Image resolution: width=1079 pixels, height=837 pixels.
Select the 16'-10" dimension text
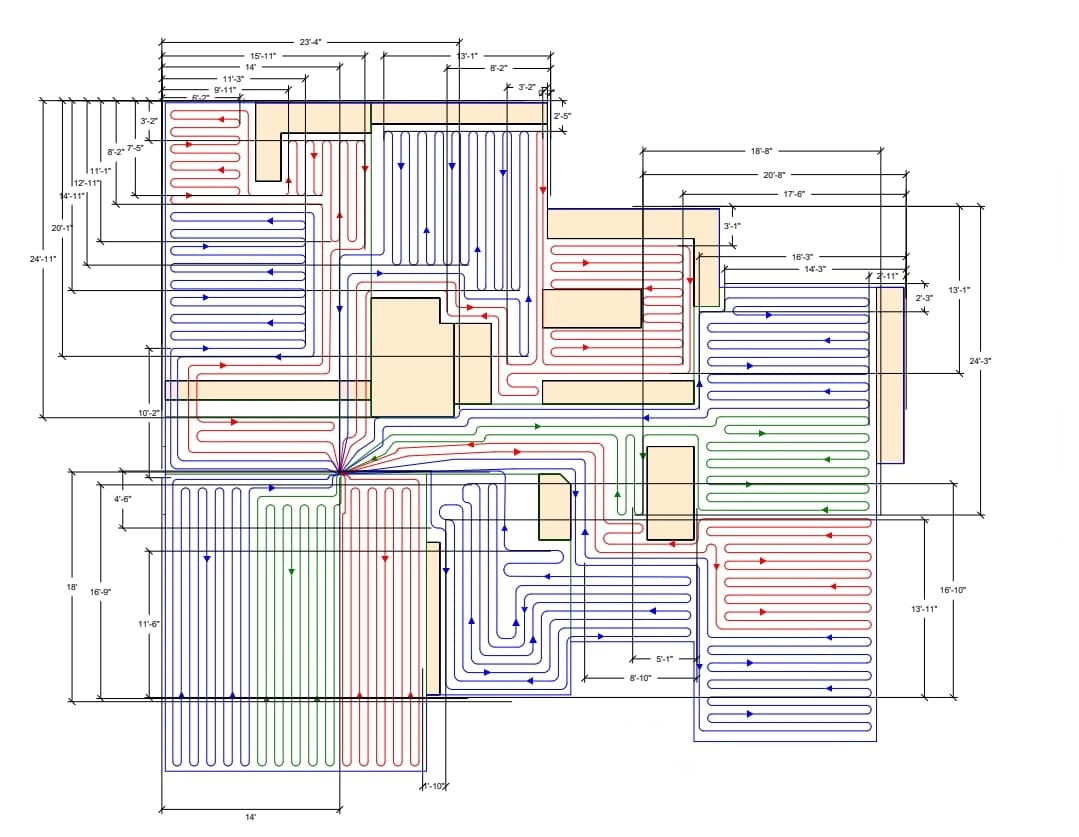(x=953, y=590)
